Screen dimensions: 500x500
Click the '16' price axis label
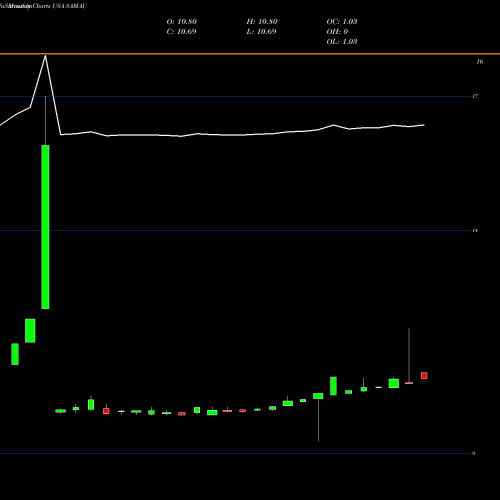point(480,62)
